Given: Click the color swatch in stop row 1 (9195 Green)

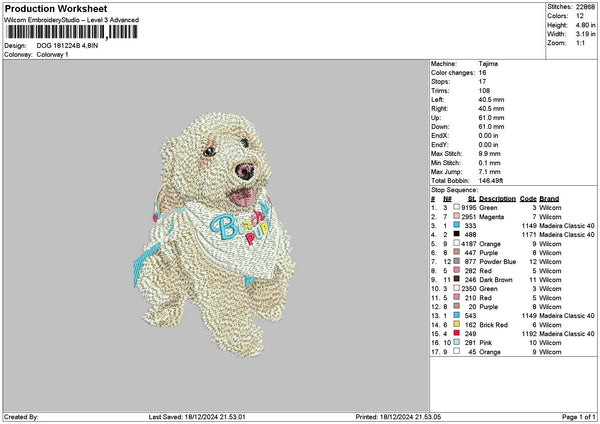Looking at the screenshot, I should coord(457,207).
